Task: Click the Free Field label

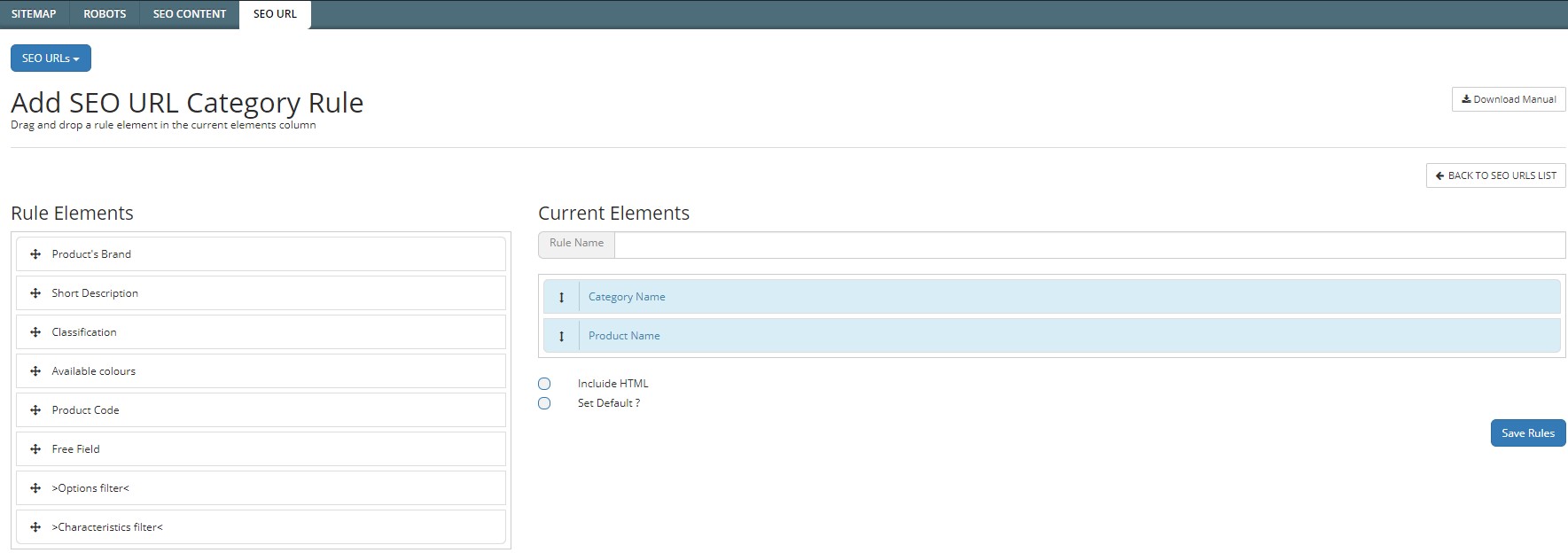Action: tap(75, 449)
